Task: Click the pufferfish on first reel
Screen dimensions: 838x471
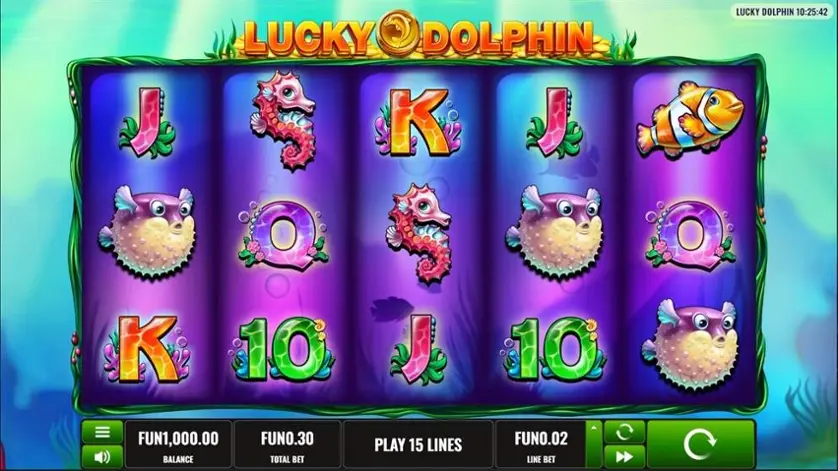Action: point(147,231)
